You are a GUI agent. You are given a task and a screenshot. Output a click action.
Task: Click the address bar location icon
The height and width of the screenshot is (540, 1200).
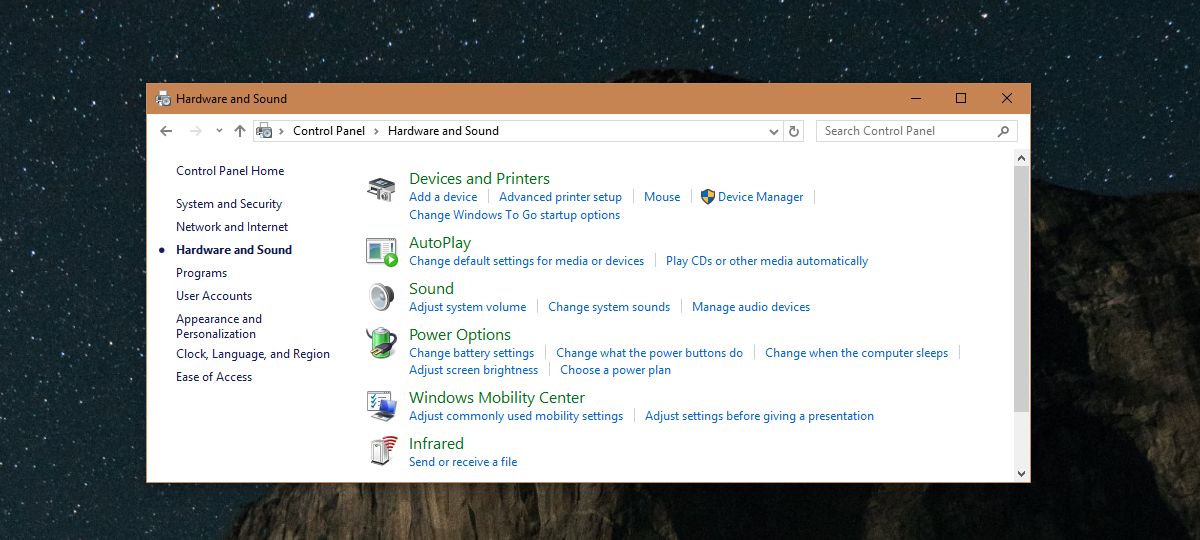(x=265, y=131)
